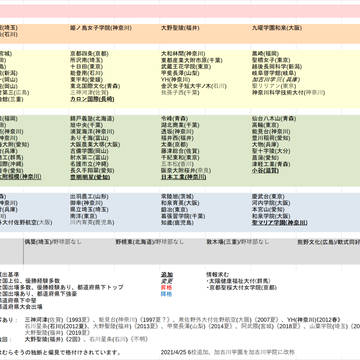Select the cell 九曜学園和泉(大阪)

(277, 28)
